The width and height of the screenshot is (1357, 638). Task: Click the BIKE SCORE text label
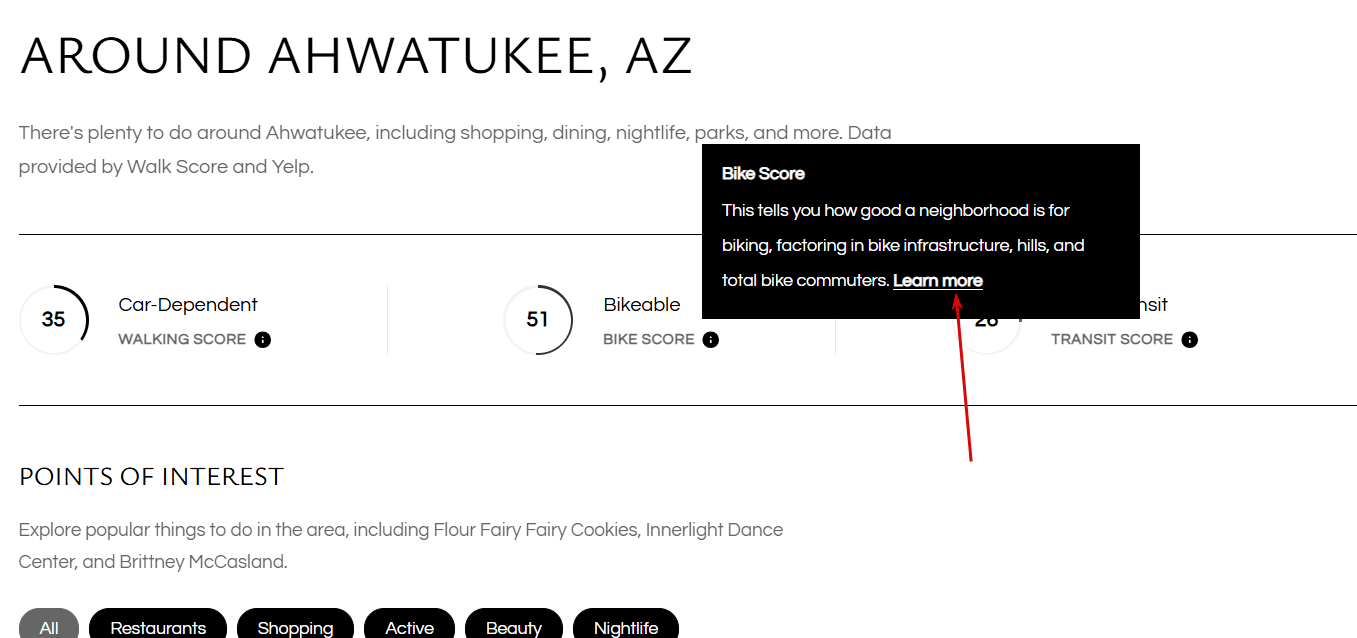pos(649,339)
